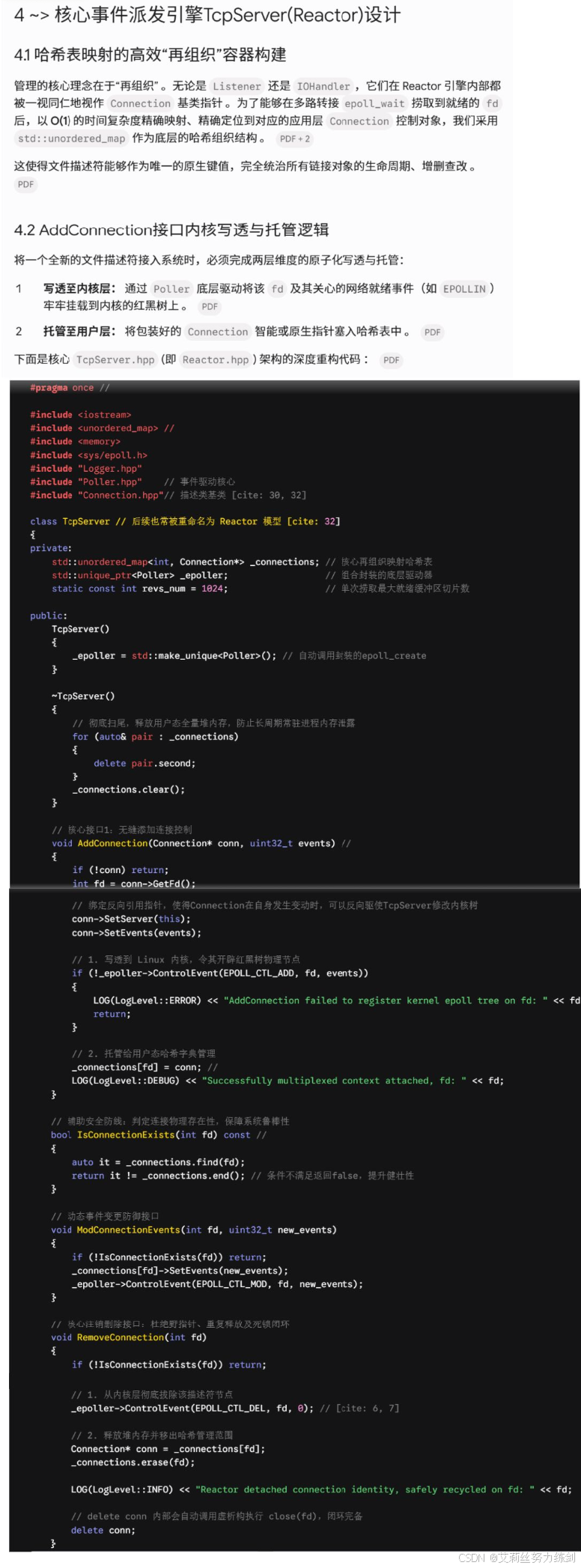Open the PDF citation after 哈希表中
This screenshot has width=581, height=1568.
point(433,332)
